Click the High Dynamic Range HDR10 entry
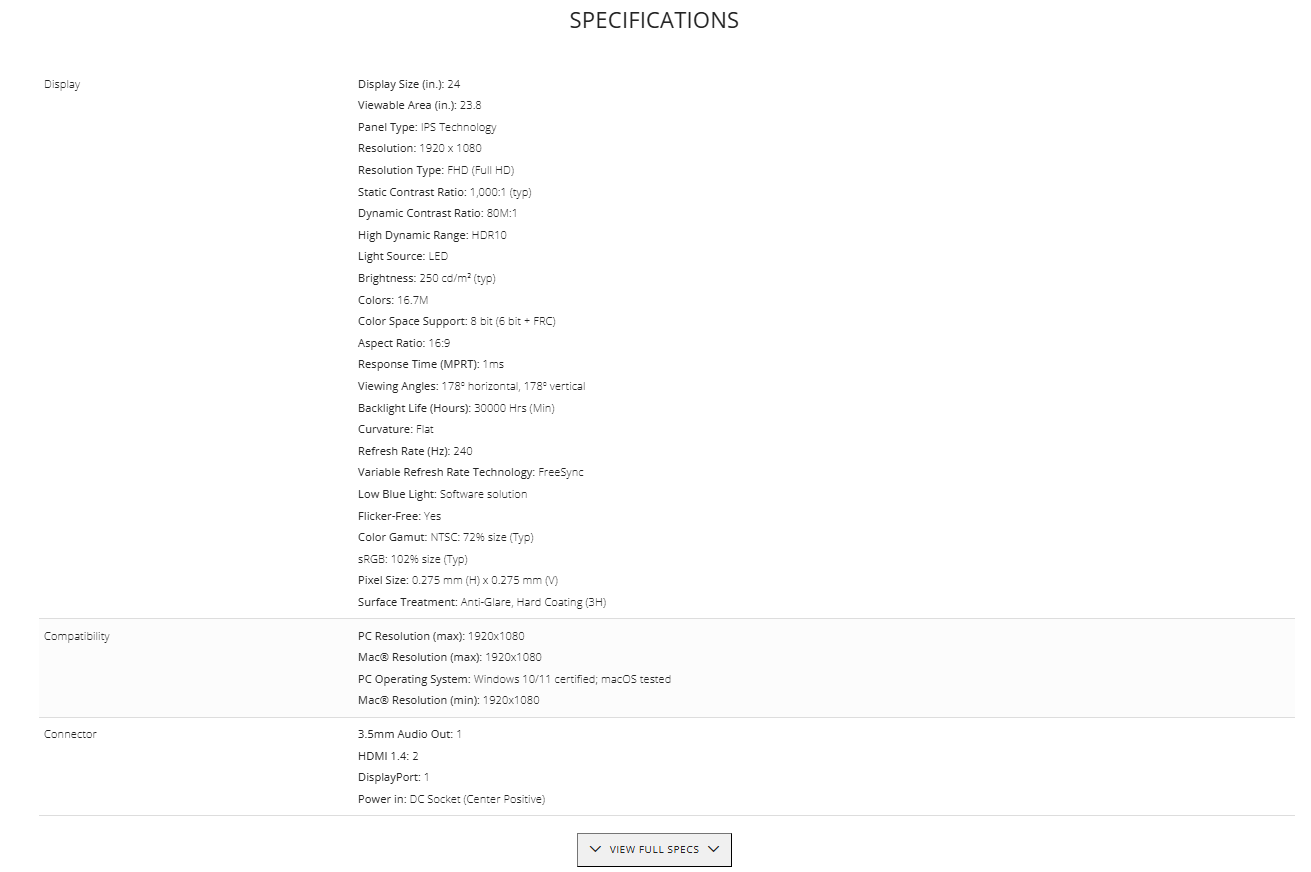The width and height of the screenshot is (1311, 872). (x=432, y=235)
